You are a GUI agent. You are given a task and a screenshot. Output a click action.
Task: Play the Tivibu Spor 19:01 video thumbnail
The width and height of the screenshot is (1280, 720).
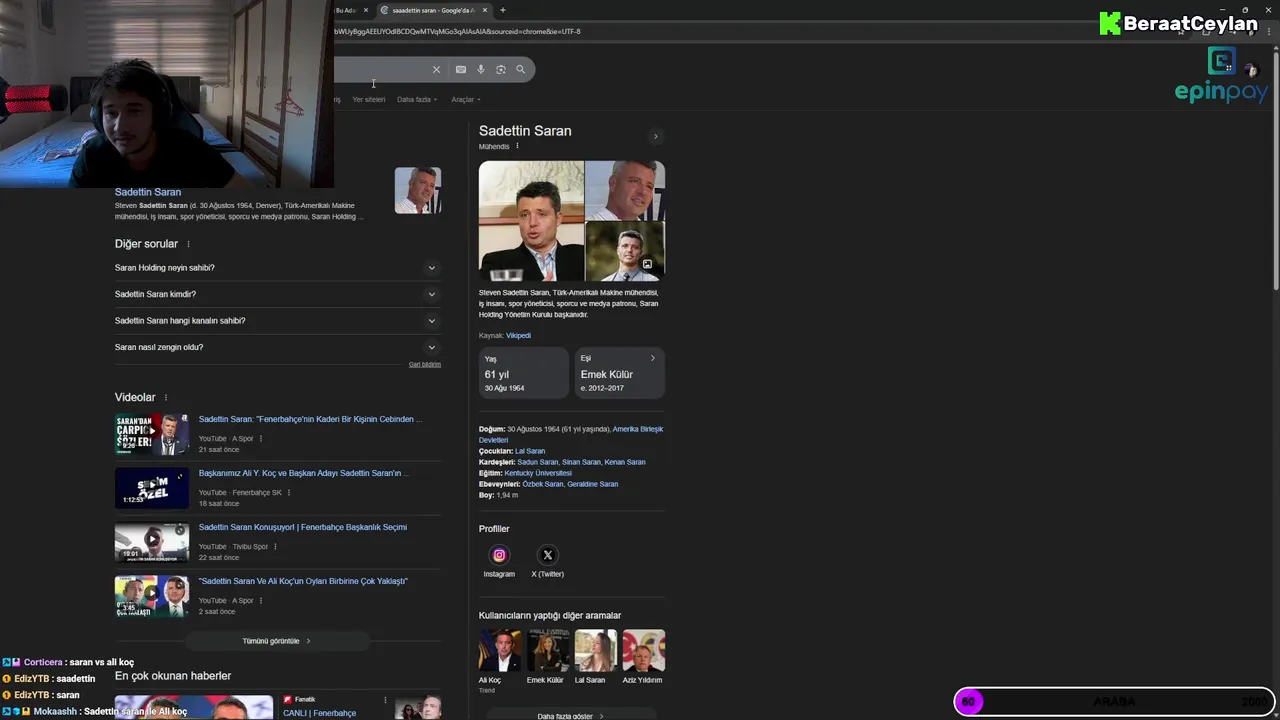(152, 542)
